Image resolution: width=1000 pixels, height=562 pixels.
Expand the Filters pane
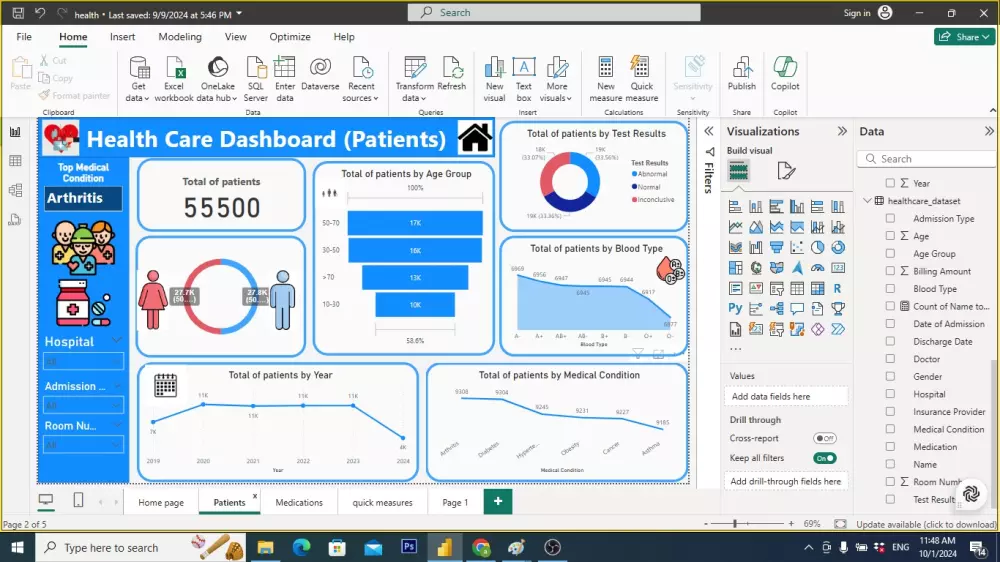[709, 131]
